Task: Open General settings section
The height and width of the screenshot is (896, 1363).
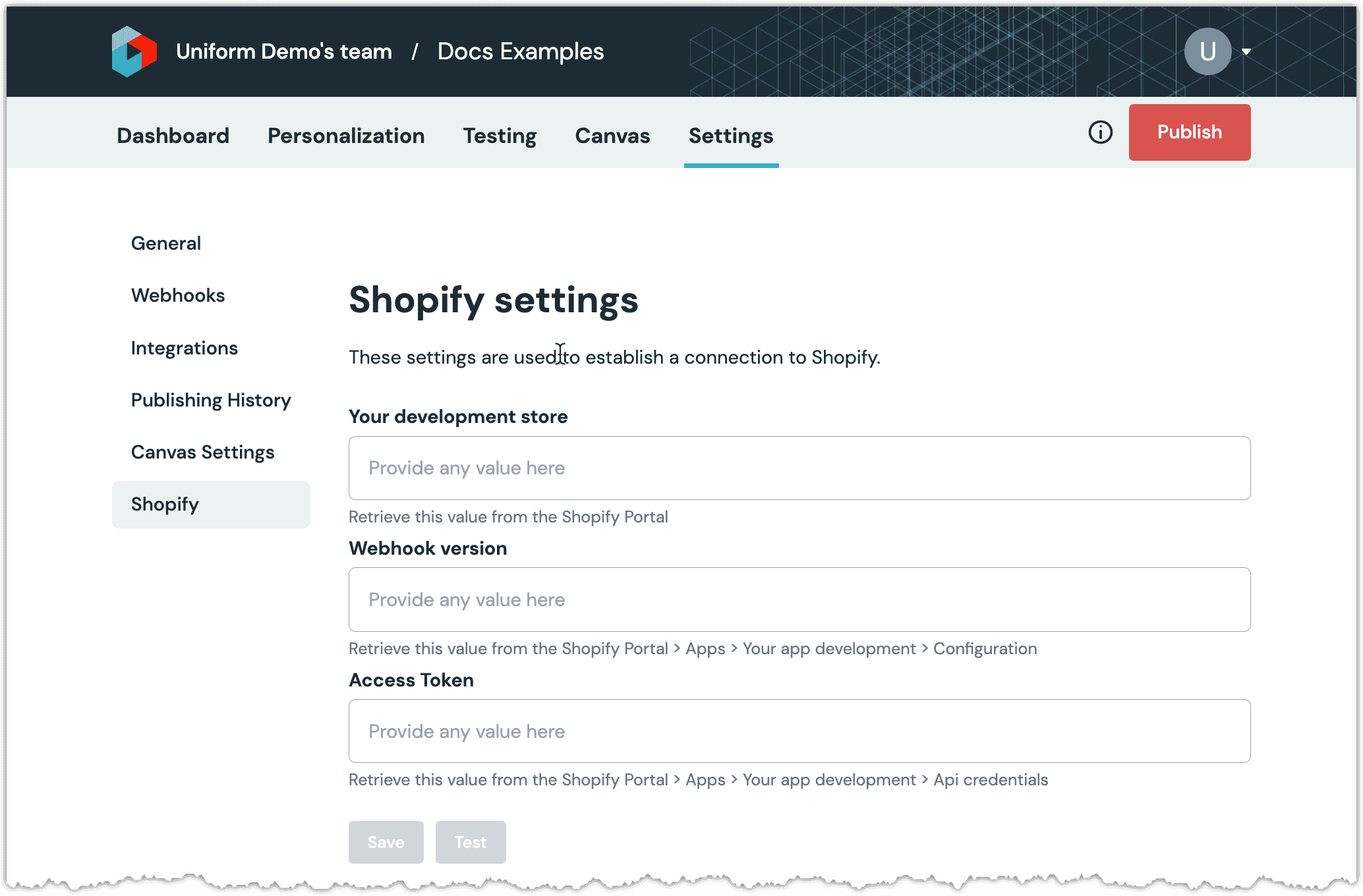Action: coord(166,243)
